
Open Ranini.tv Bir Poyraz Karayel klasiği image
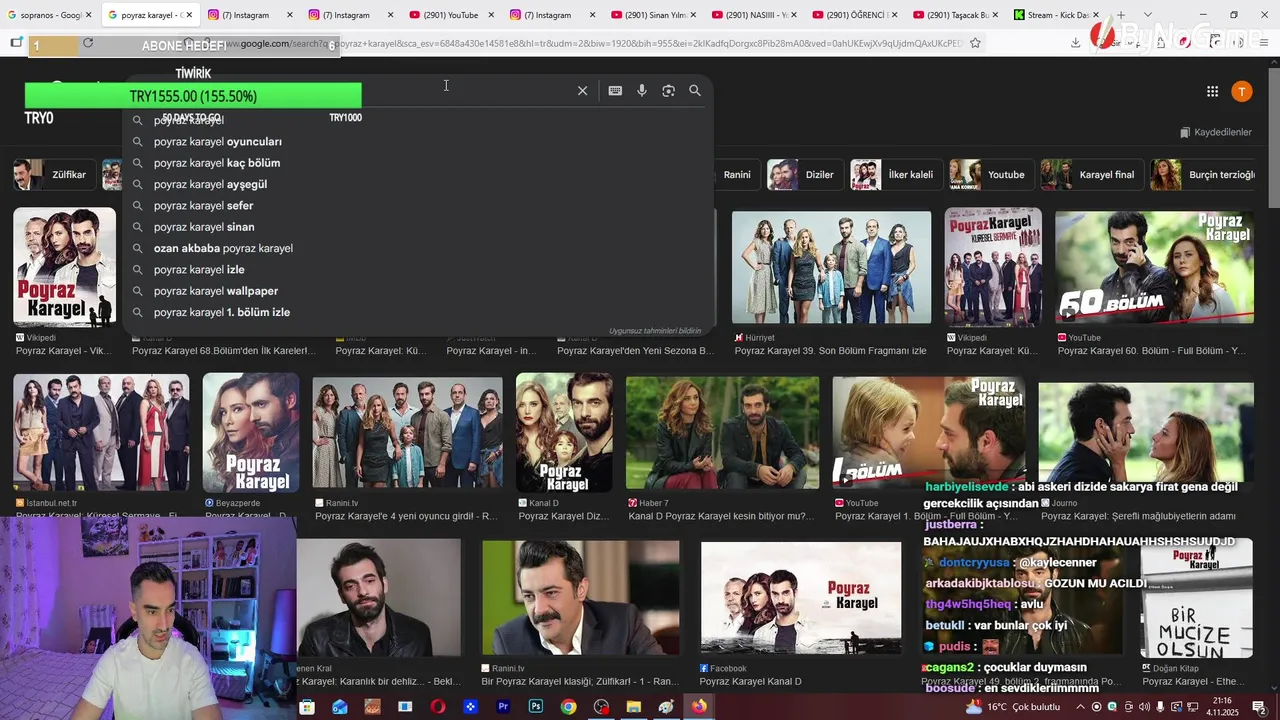580,598
